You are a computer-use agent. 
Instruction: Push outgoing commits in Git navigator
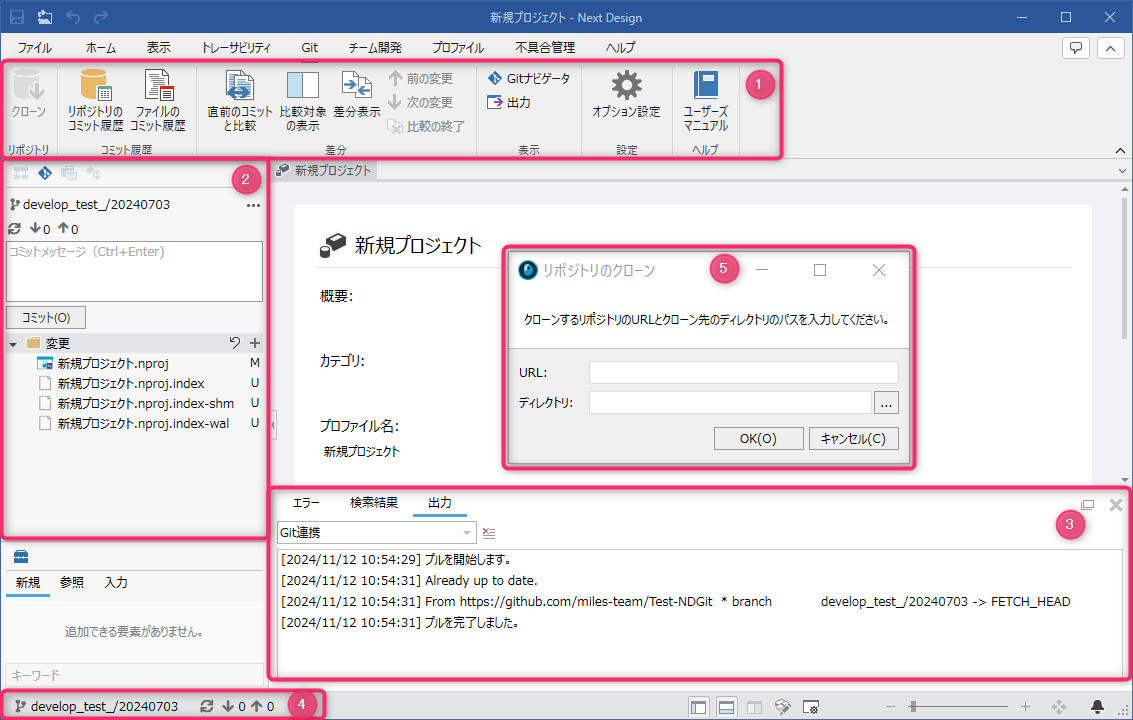68,228
